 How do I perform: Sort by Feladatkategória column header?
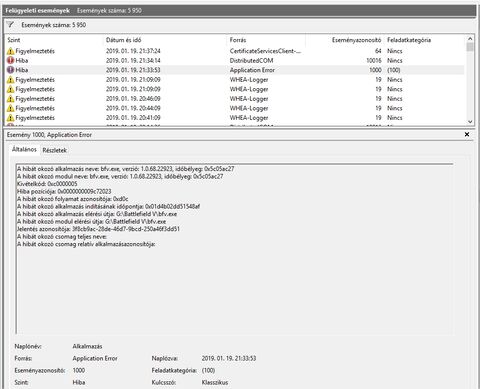click(x=409, y=40)
